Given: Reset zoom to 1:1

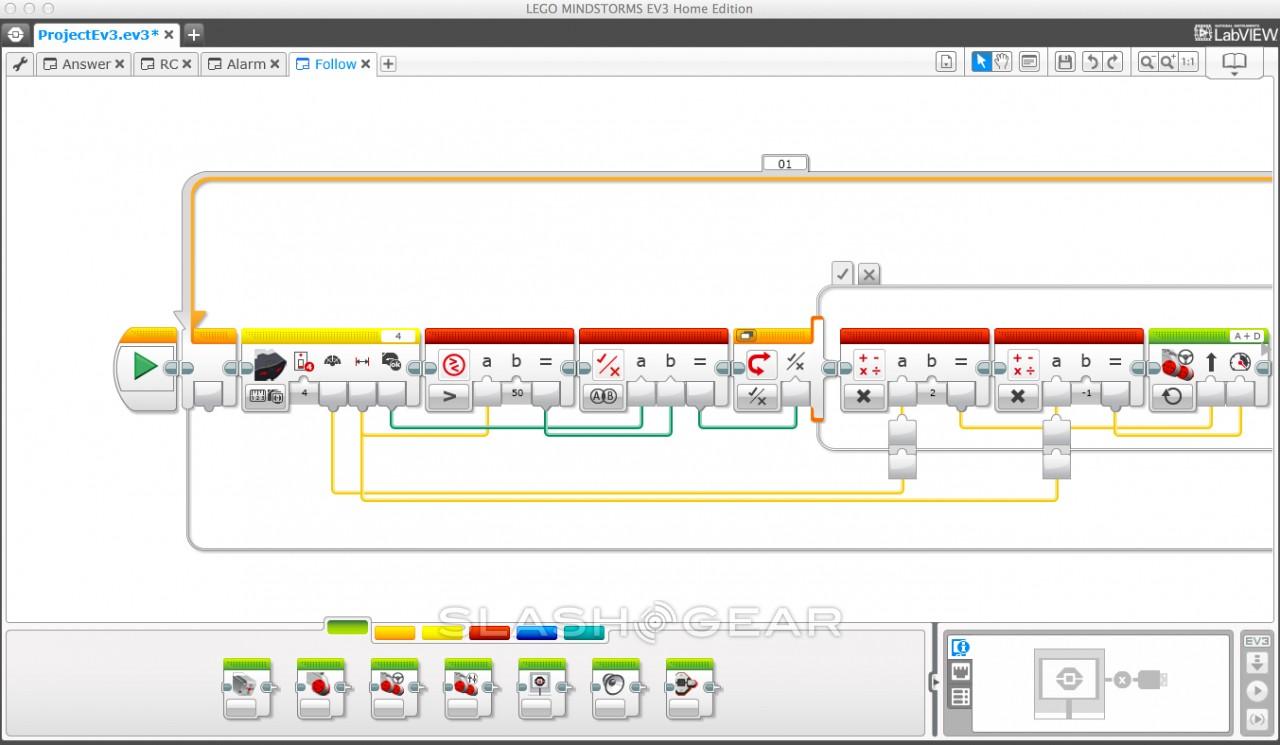Looking at the screenshot, I should 1188,62.
